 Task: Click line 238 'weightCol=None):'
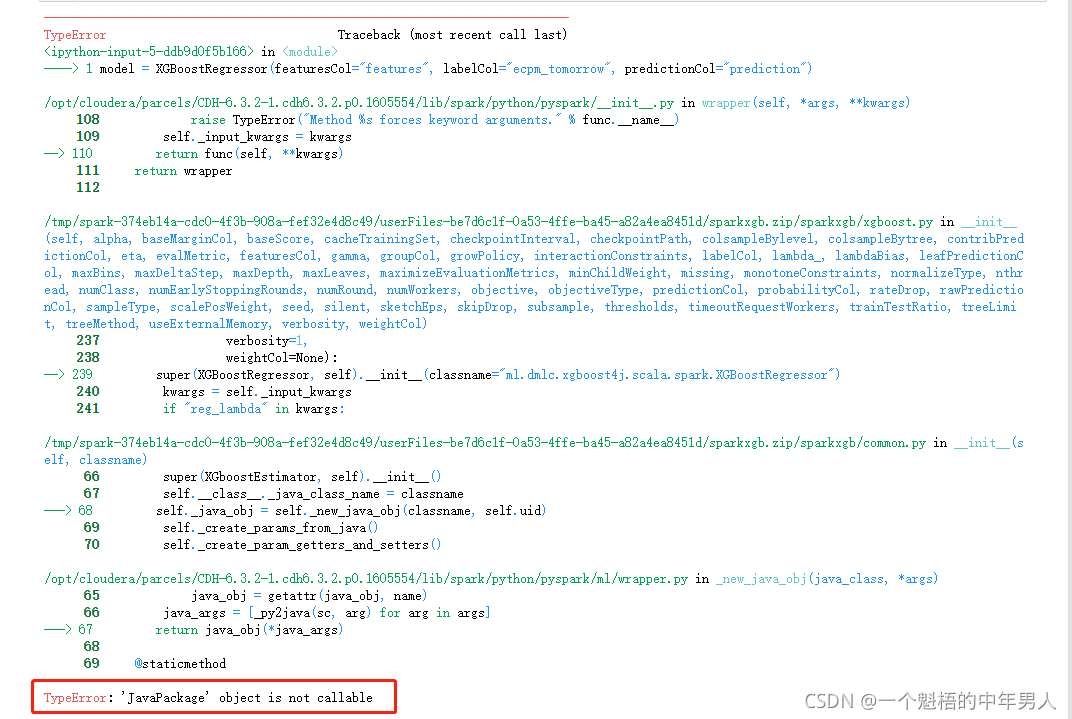click(x=282, y=357)
